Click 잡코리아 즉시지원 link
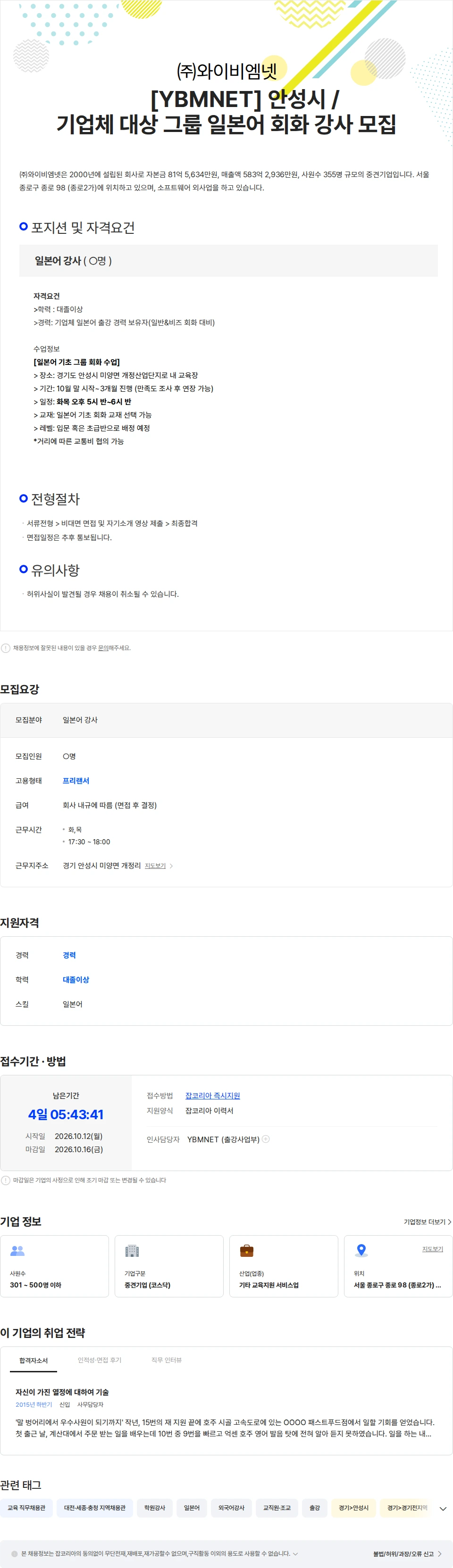Viewport: 453px width, 1568px height. [x=212, y=1095]
